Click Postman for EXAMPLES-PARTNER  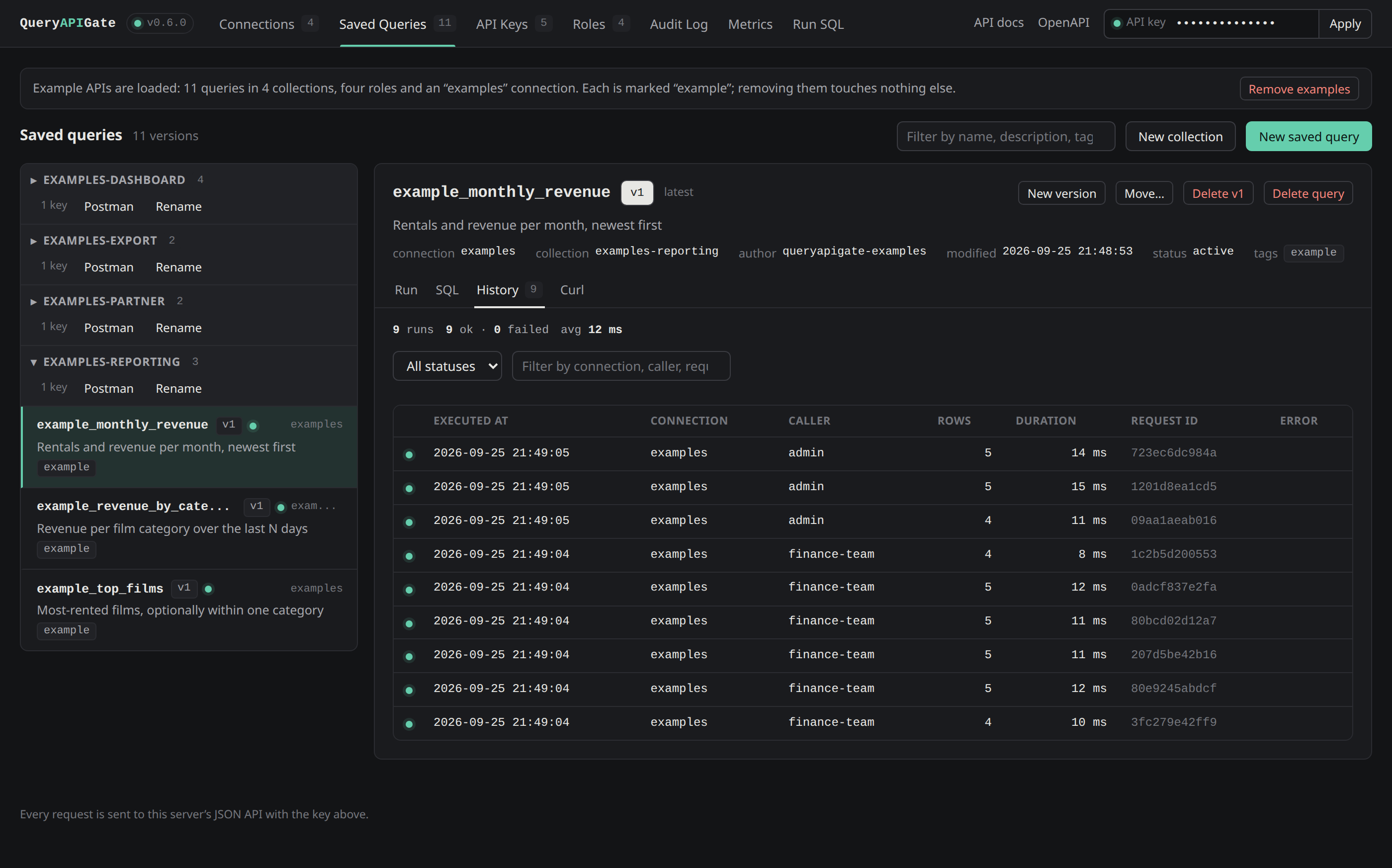(108, 328)
